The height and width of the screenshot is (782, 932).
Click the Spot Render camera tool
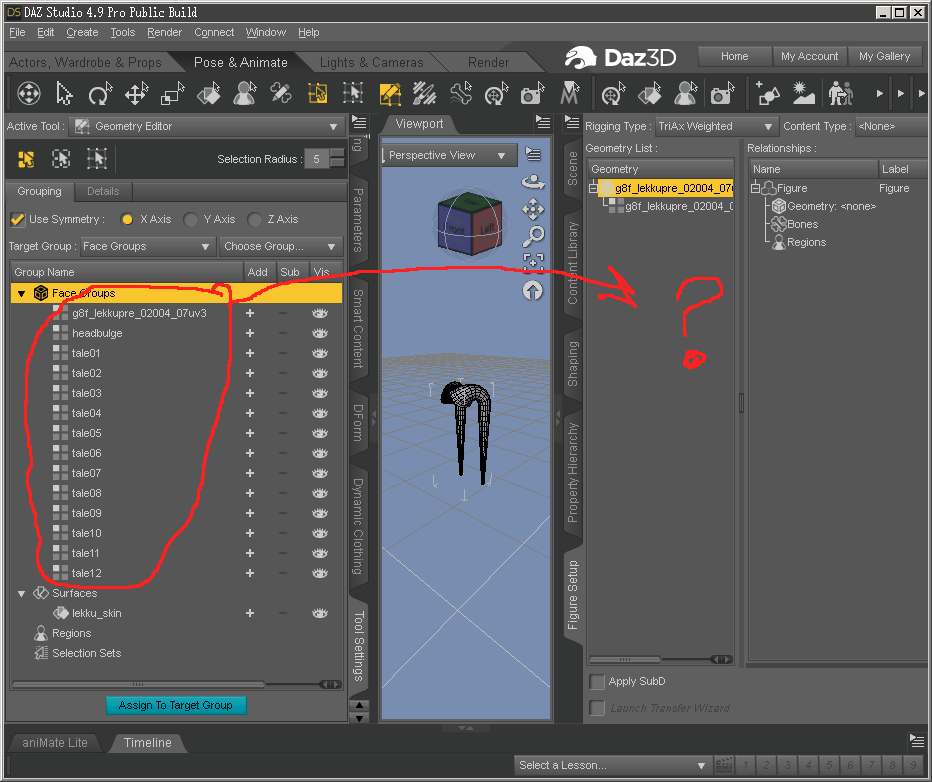click(x=532, y=94)
